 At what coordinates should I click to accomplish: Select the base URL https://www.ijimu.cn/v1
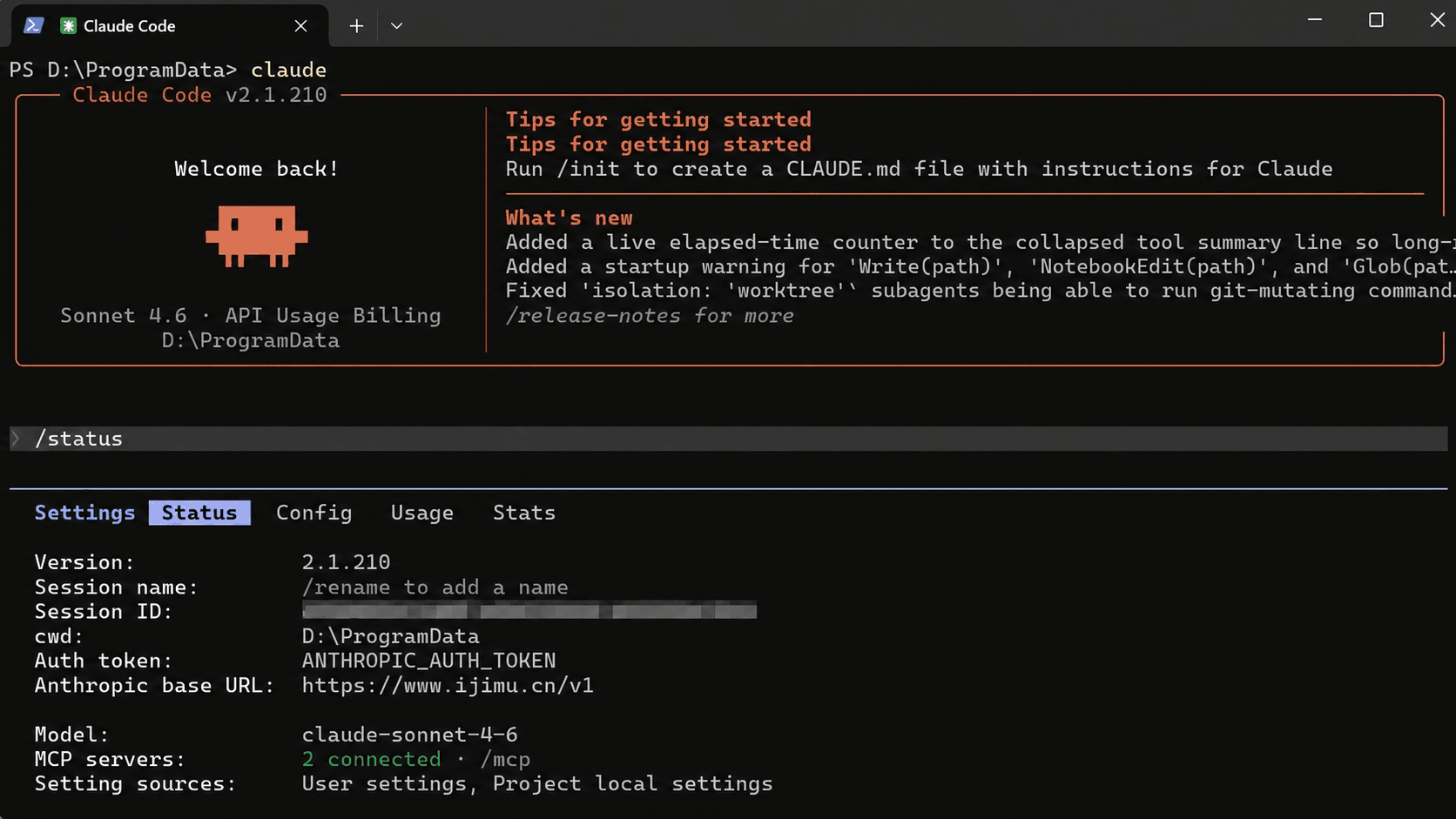(448, 686)
